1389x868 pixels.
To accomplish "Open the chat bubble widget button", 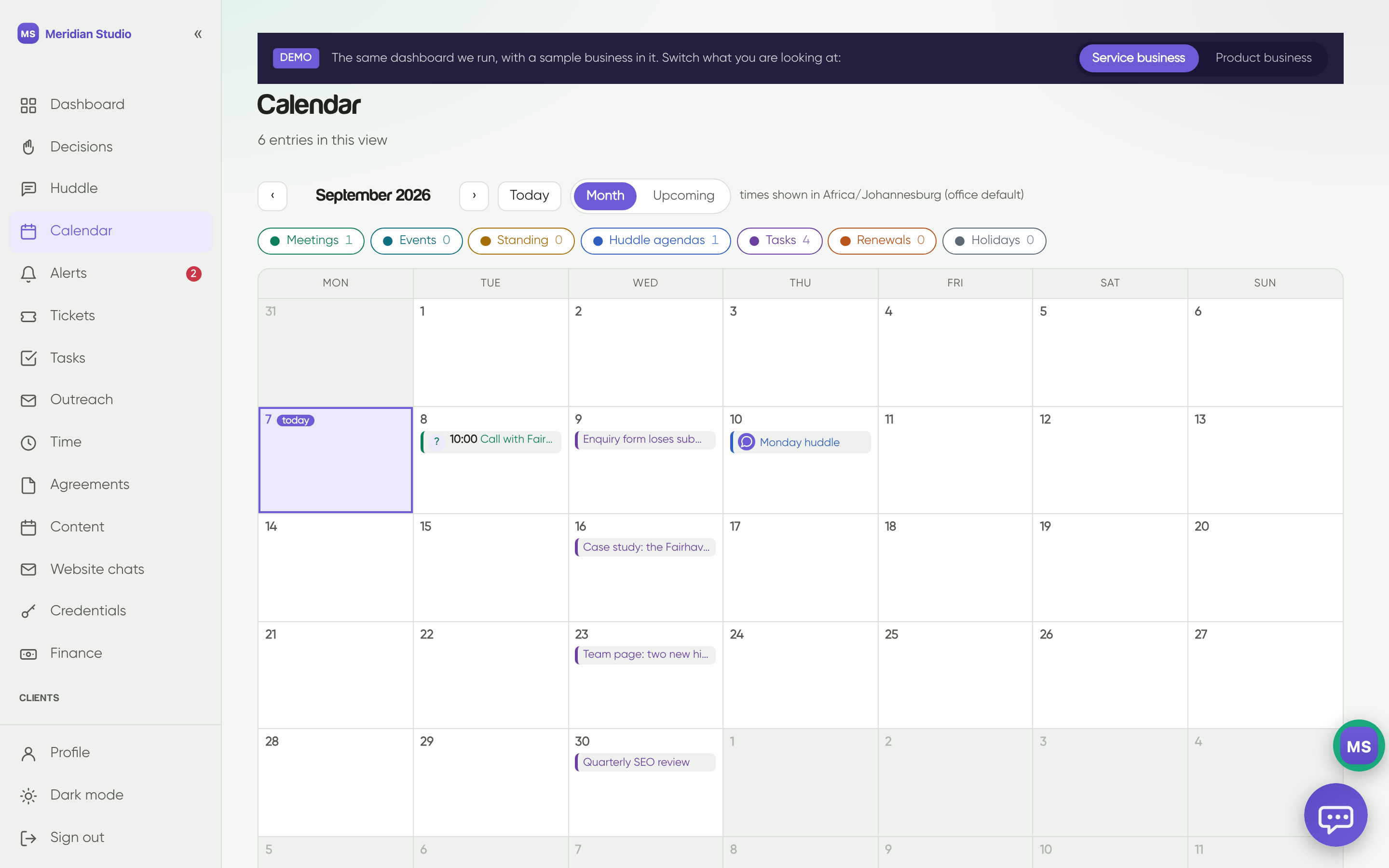I will pyautogui.click(x=1335, y=815).
